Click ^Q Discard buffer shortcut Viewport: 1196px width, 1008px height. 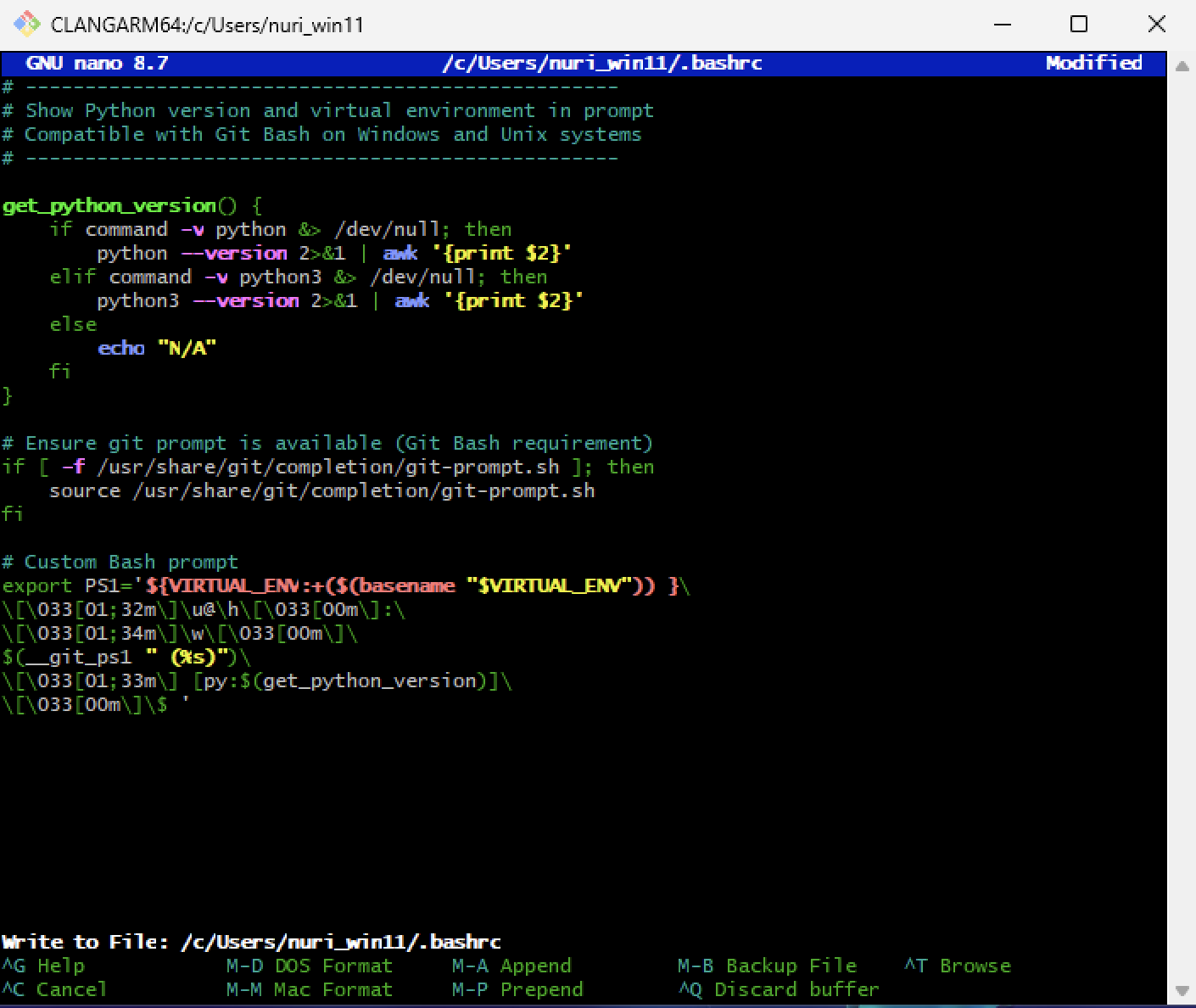click(x=779, y=989)
